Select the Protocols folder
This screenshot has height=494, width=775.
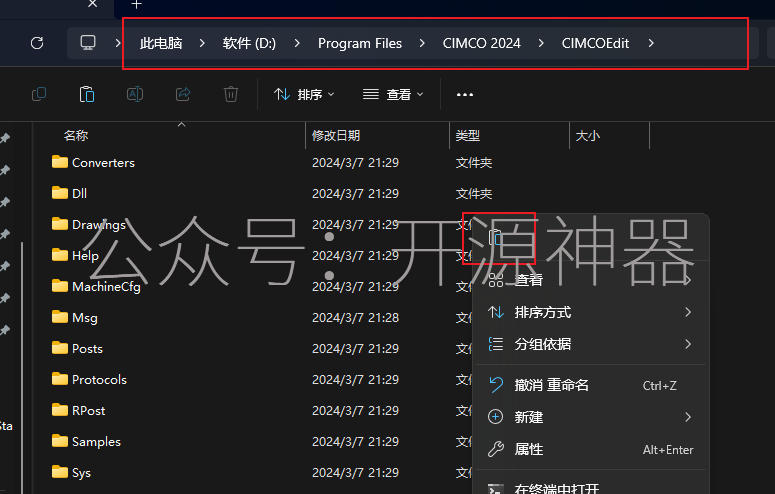(x=99, y=380)
